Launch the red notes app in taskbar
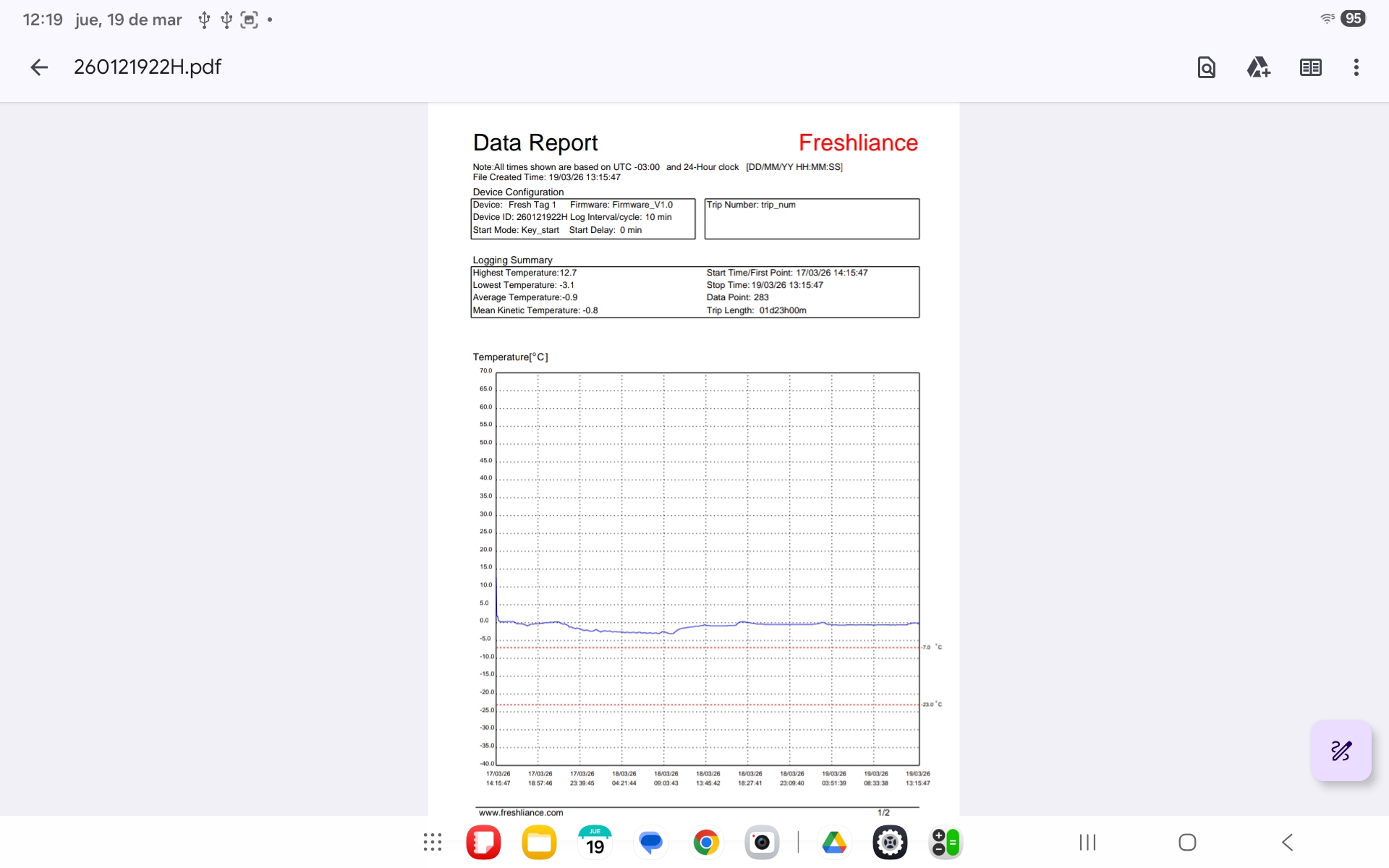 coord(483,842)
